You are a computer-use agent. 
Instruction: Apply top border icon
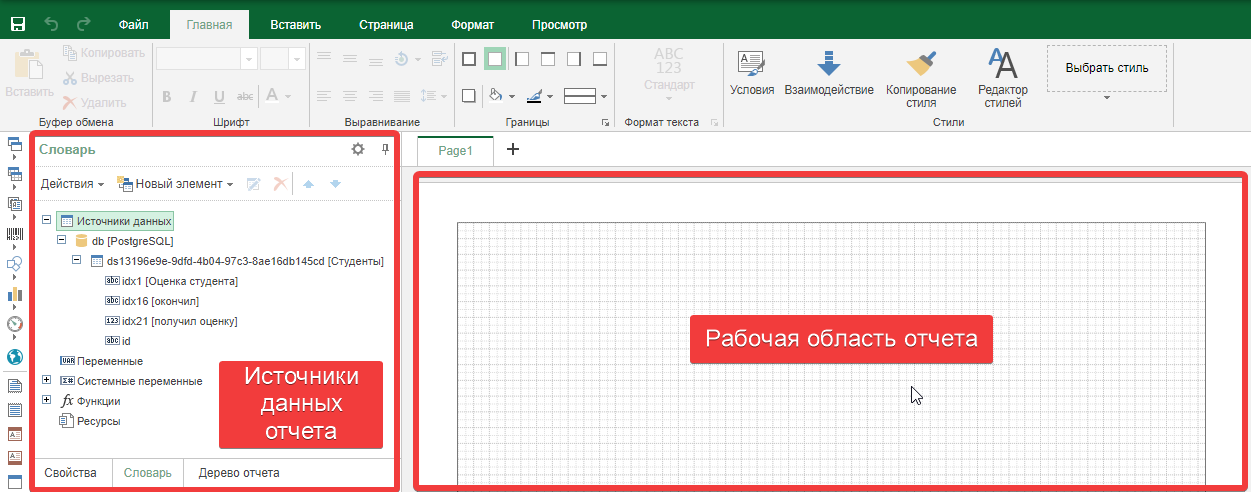547,59
